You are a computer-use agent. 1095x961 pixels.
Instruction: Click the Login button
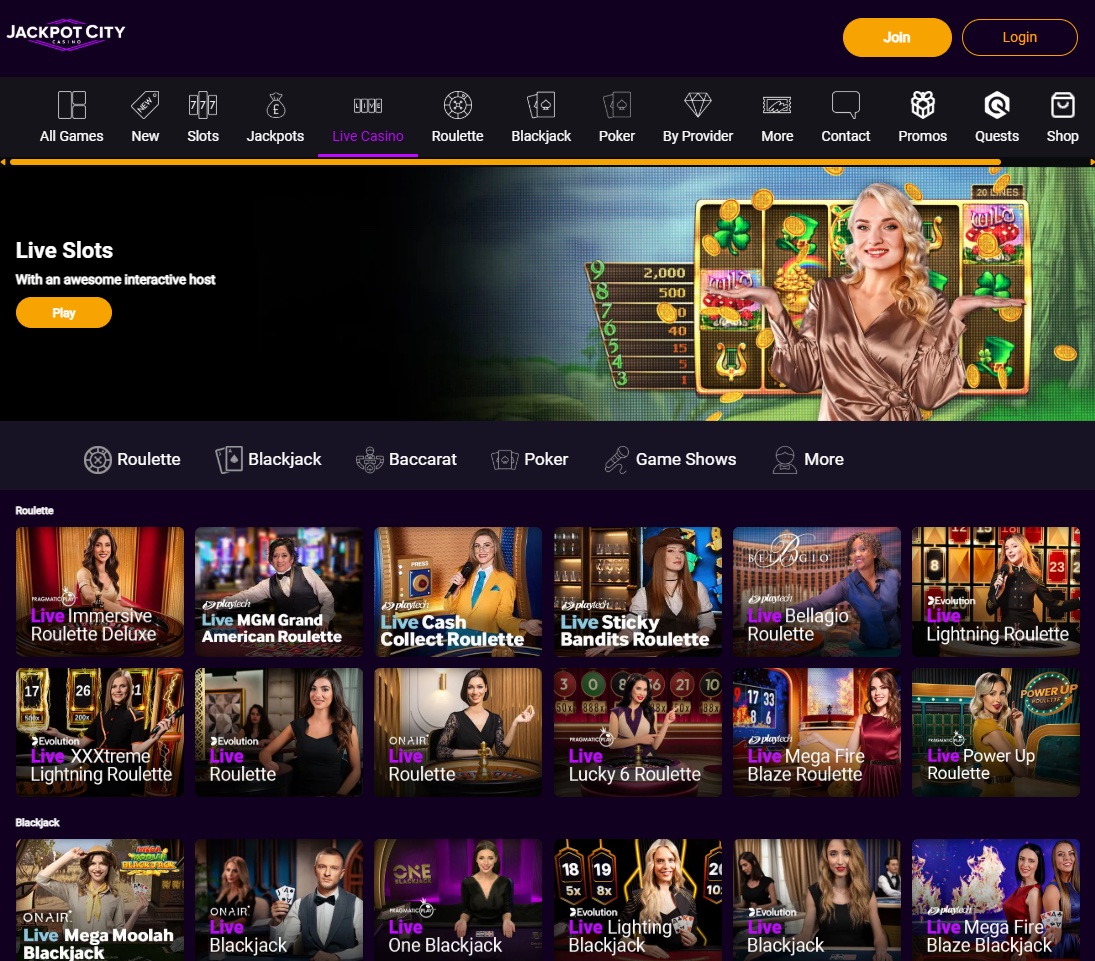pos(1019,37)
